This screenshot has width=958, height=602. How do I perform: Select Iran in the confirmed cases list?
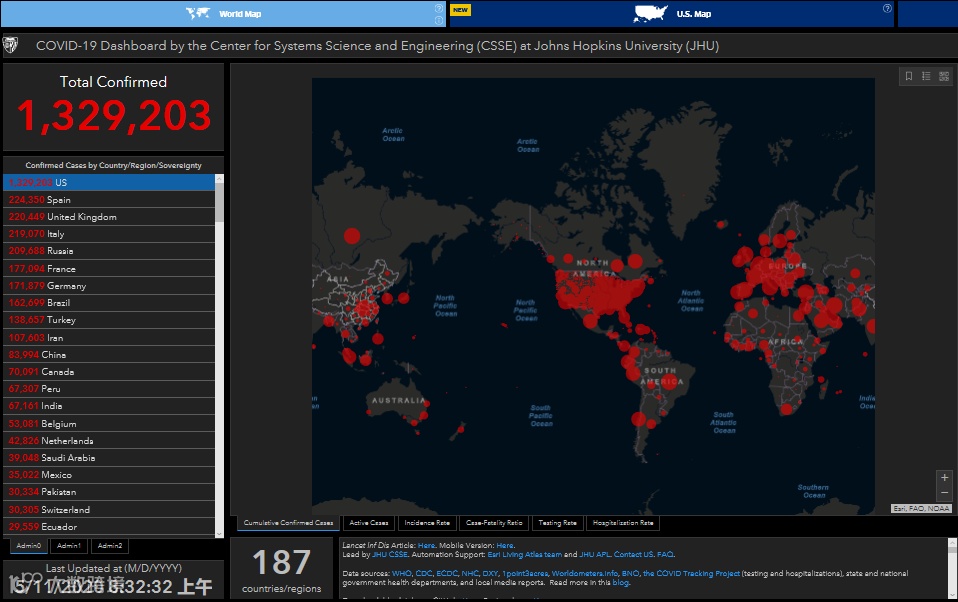[109, 338]
